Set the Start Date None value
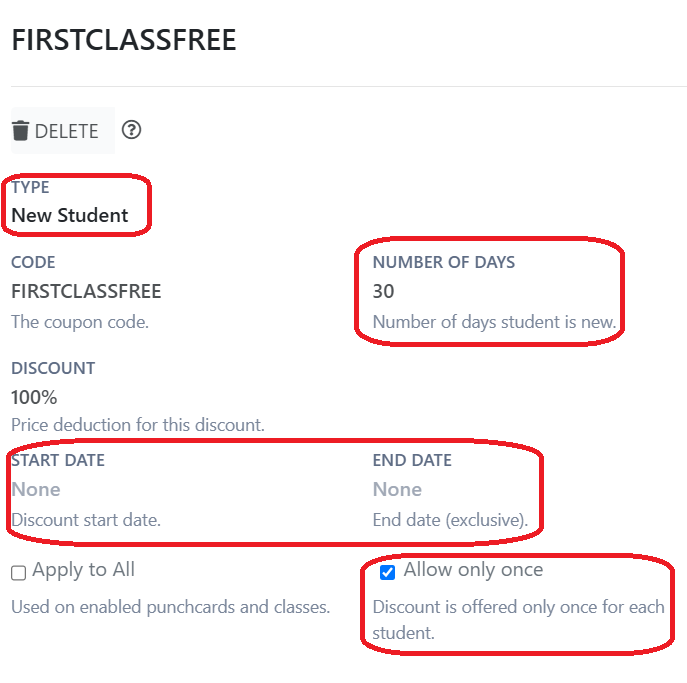 click(36, 489)
